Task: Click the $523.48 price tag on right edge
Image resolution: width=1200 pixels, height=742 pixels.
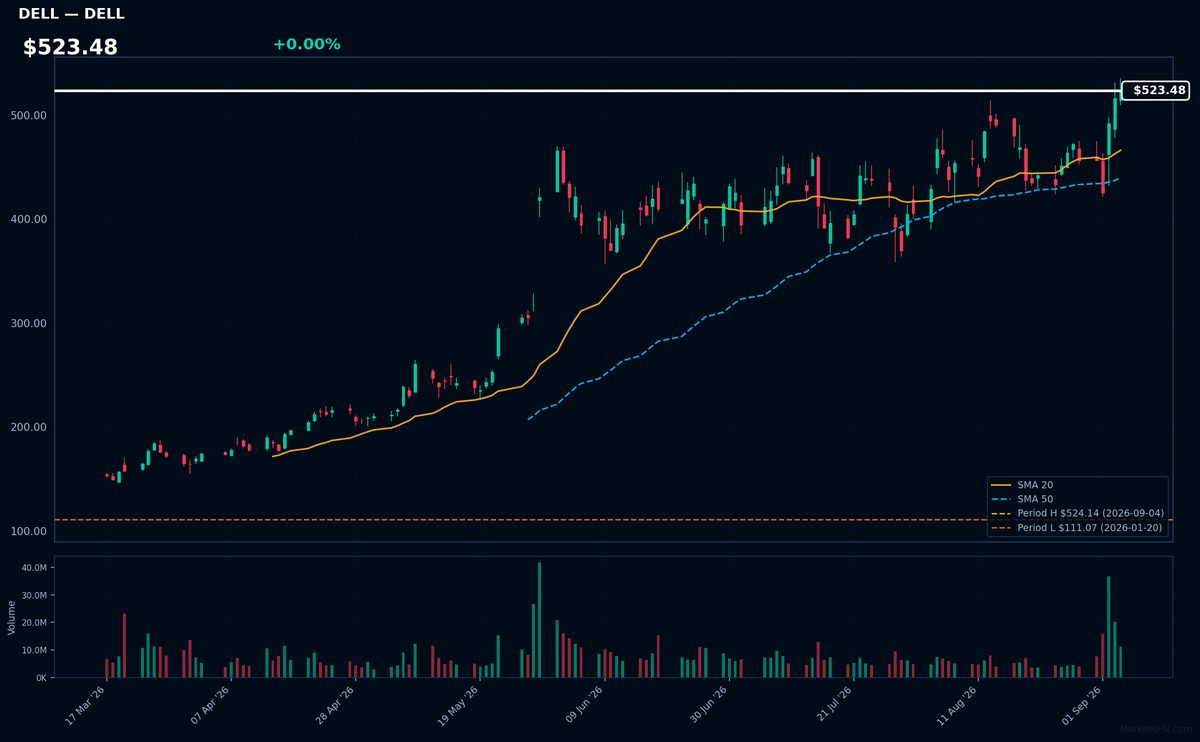Action: coord(1155,90)
